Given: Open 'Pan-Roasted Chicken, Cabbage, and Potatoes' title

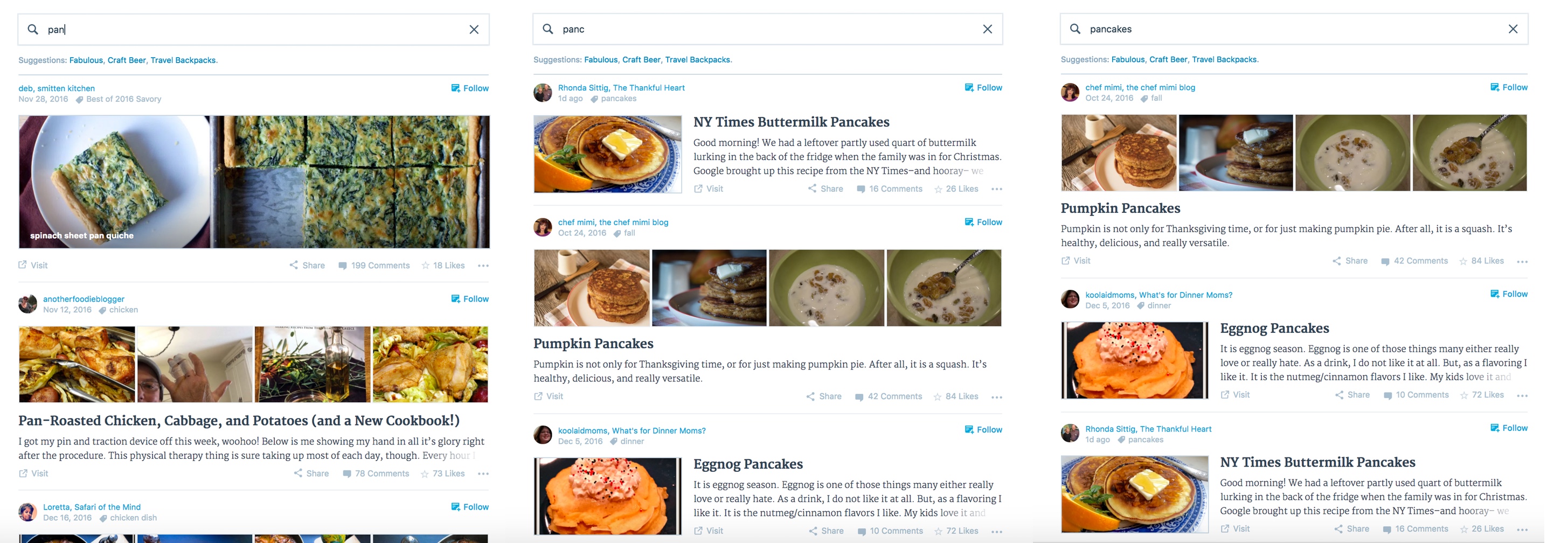Looking at the screenshot, I should pyautogui.click(x=239, y=421).
